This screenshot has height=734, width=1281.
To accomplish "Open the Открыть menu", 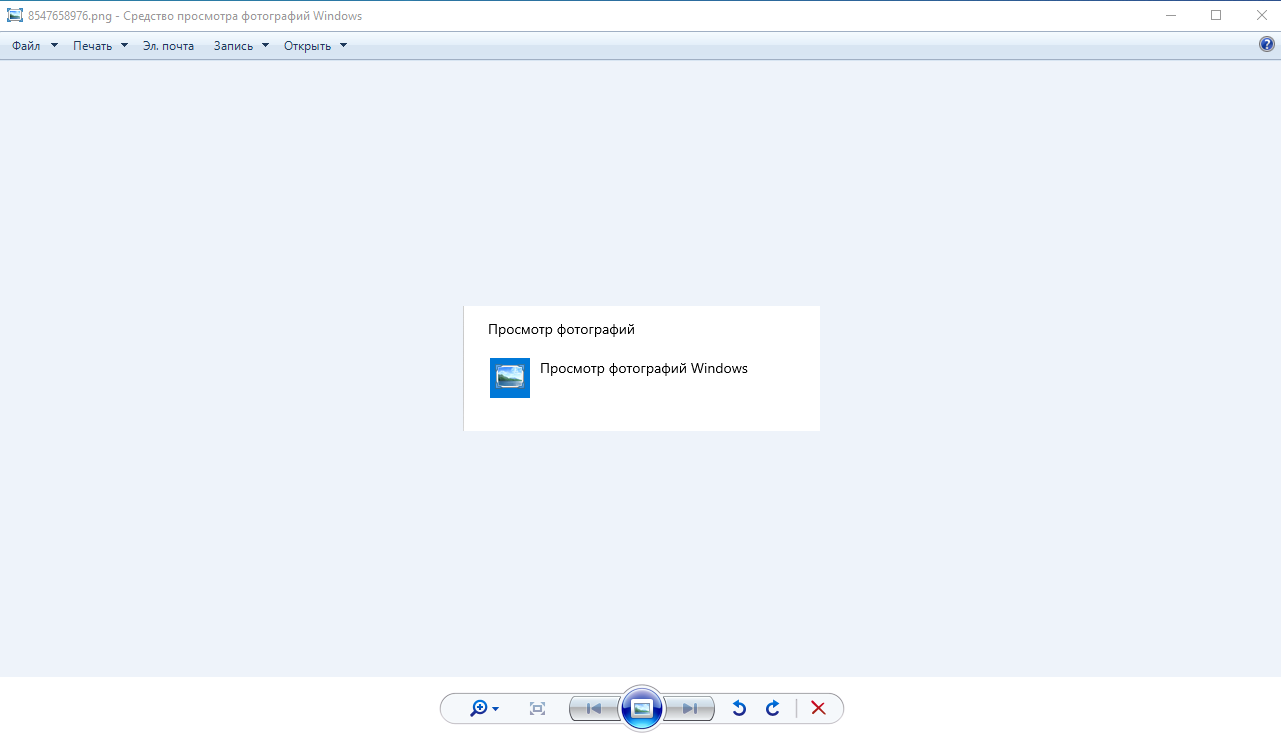I will [x=307, y=46].
